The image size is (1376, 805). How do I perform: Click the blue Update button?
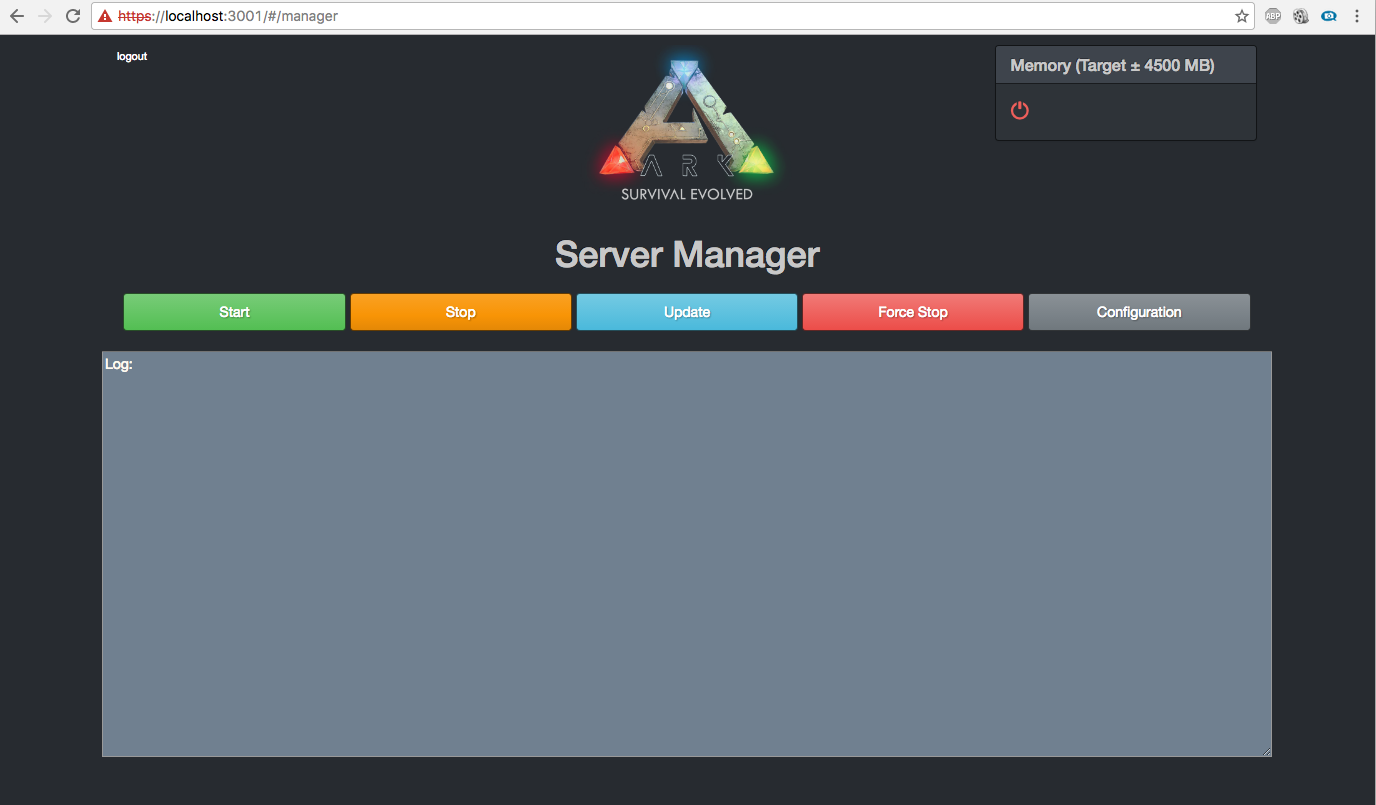687,312
